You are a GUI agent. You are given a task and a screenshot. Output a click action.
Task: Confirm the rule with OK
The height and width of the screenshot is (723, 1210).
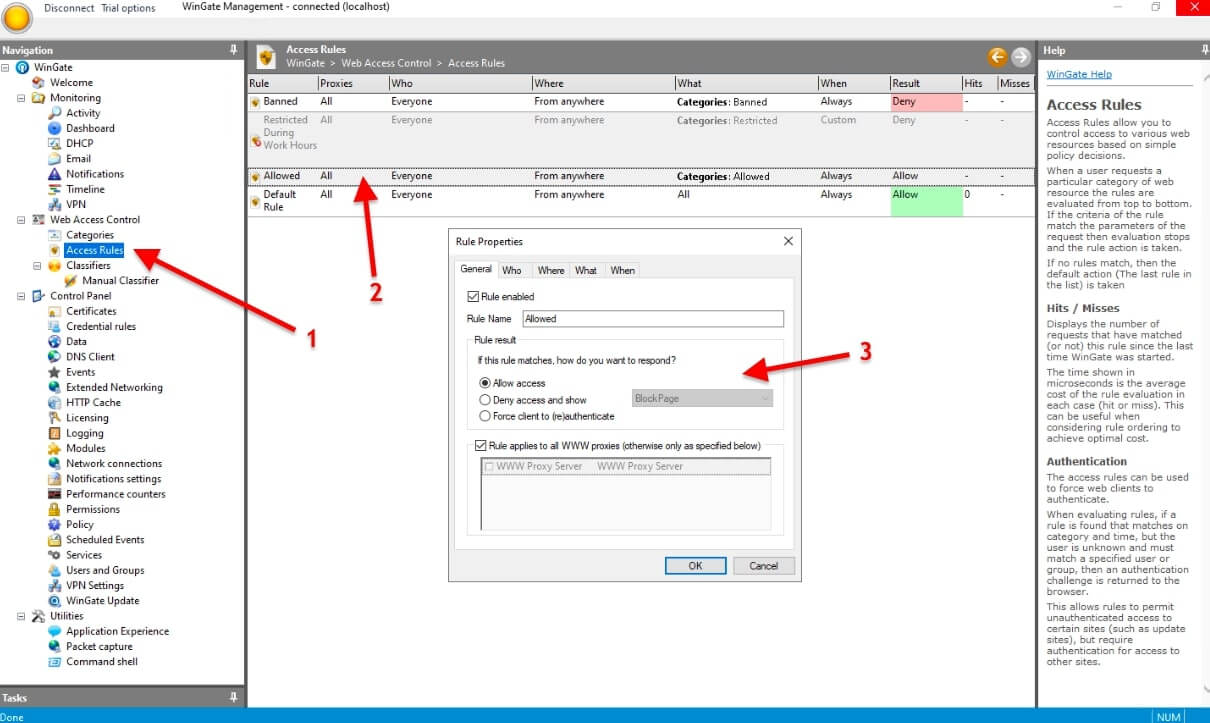coord(695,566)
